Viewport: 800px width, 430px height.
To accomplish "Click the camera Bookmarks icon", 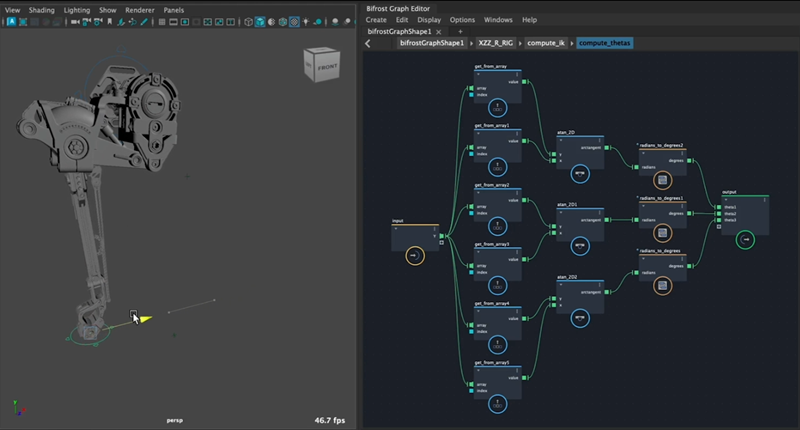I will 110,22.
